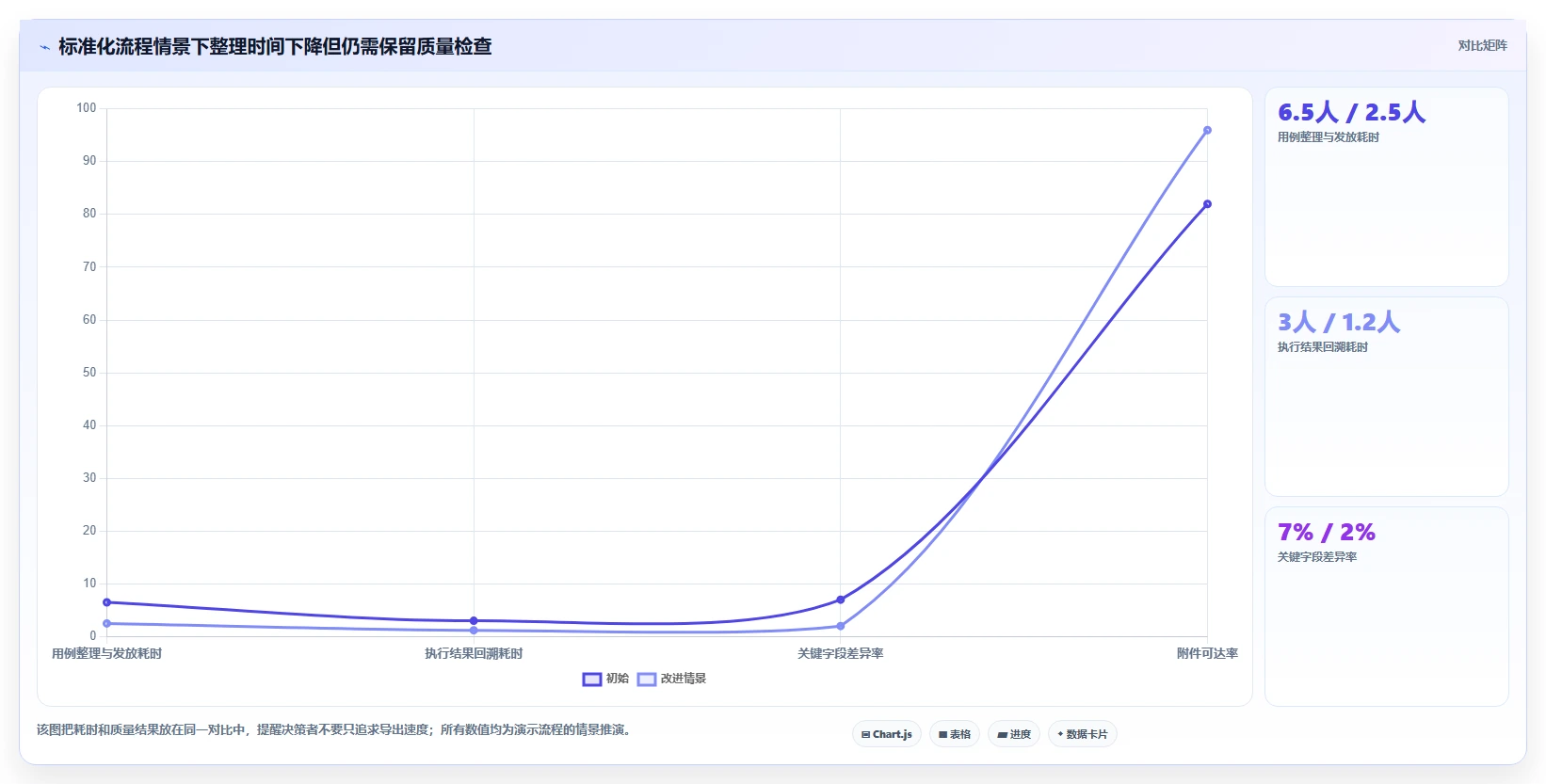Click x-axis label 用例整理与发放耗时
Image resolution: width=1546 pixels, height=784 pixels.
107,653
